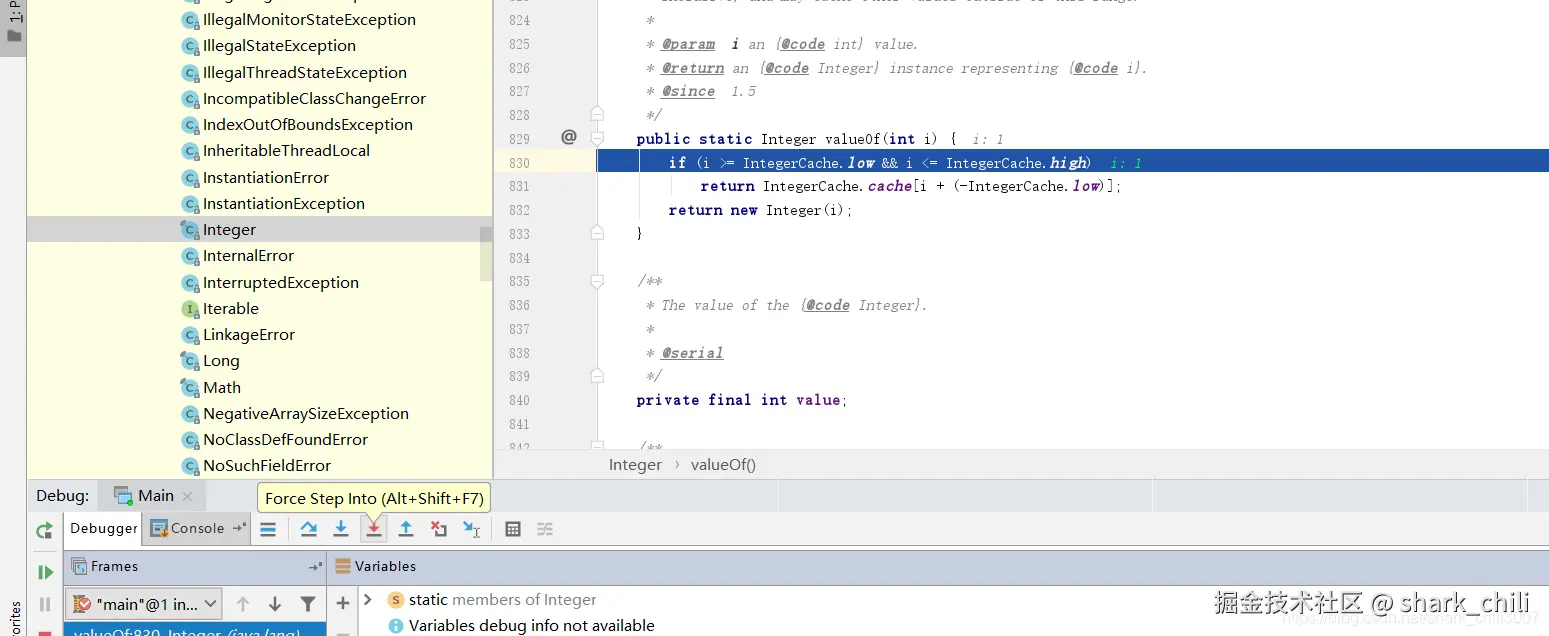The width and height of the screenshot is (1549, 636).
Task: Show execution point with the lines icon
Action: point(268,529)
